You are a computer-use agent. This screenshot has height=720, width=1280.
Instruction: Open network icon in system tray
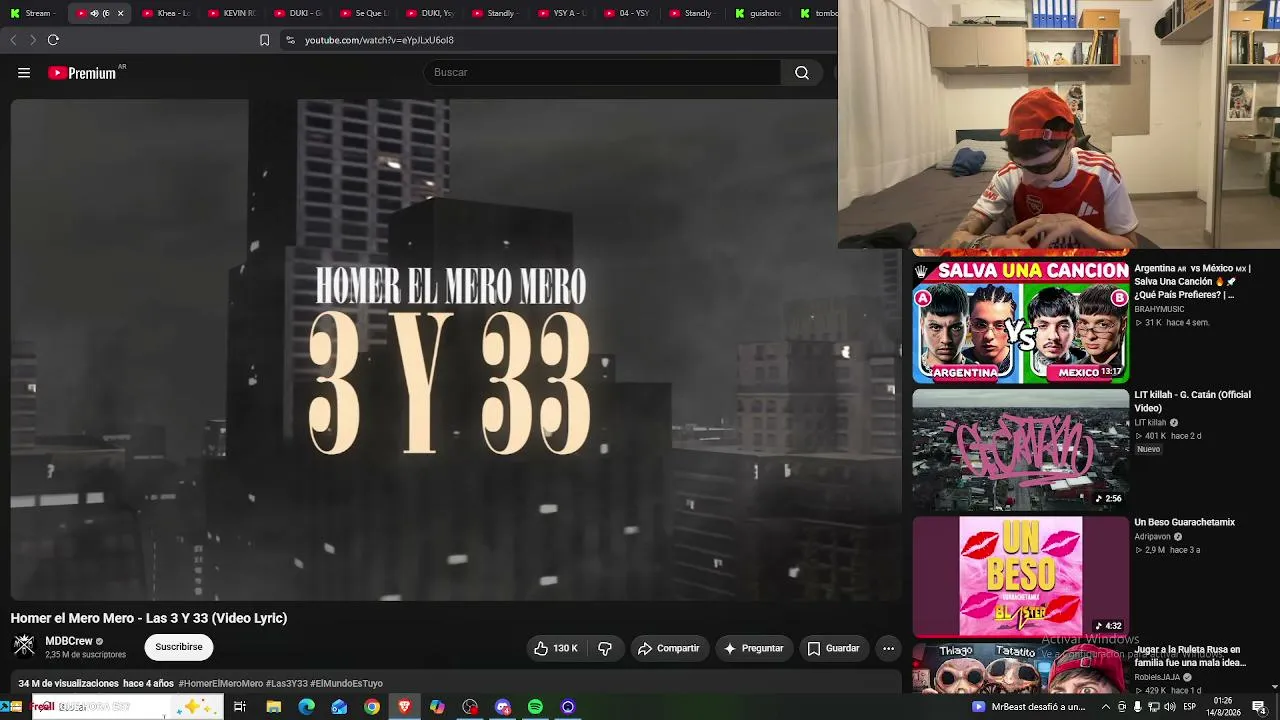click(x=1154, y=707)
